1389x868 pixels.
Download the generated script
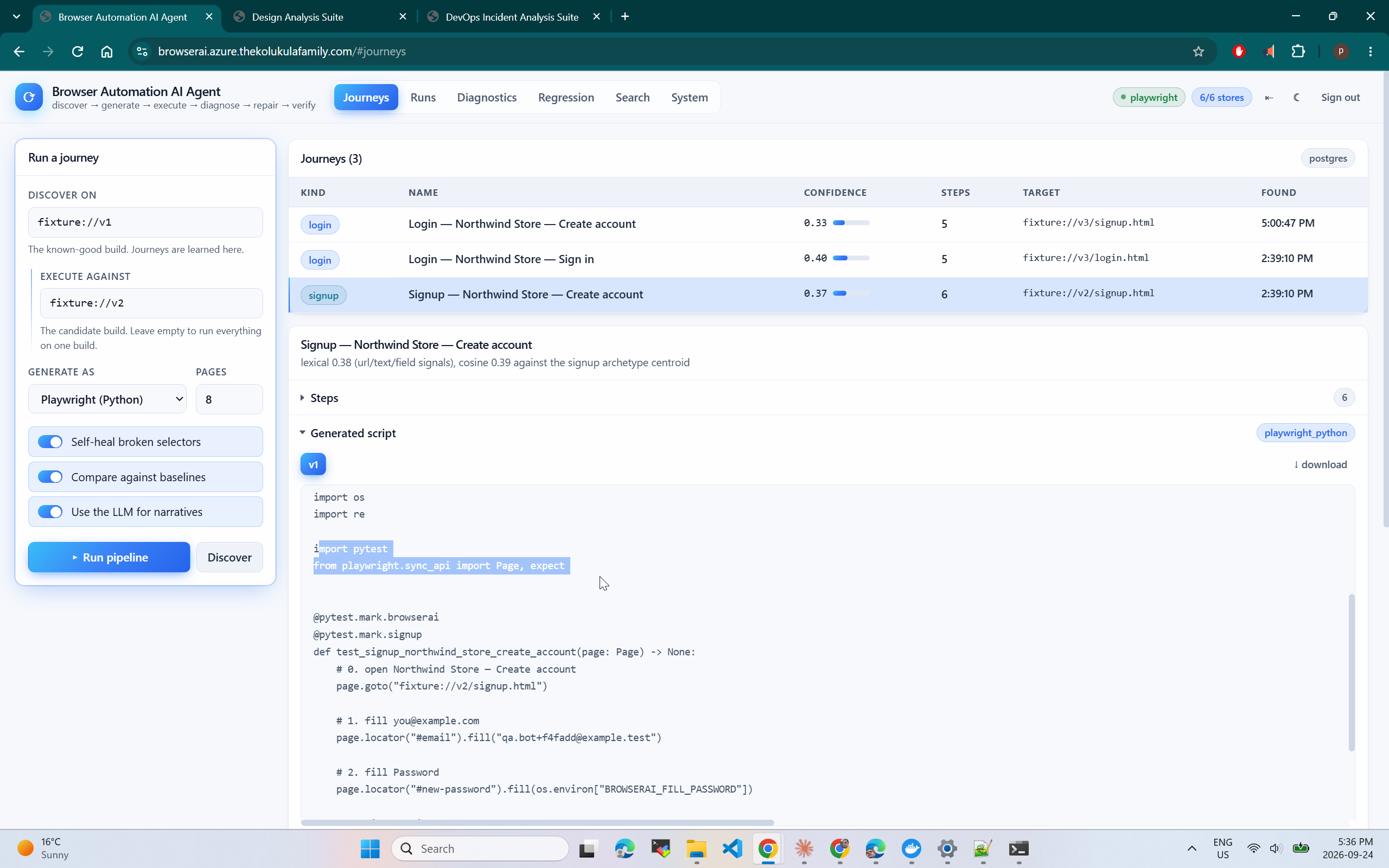[1320, 464]
